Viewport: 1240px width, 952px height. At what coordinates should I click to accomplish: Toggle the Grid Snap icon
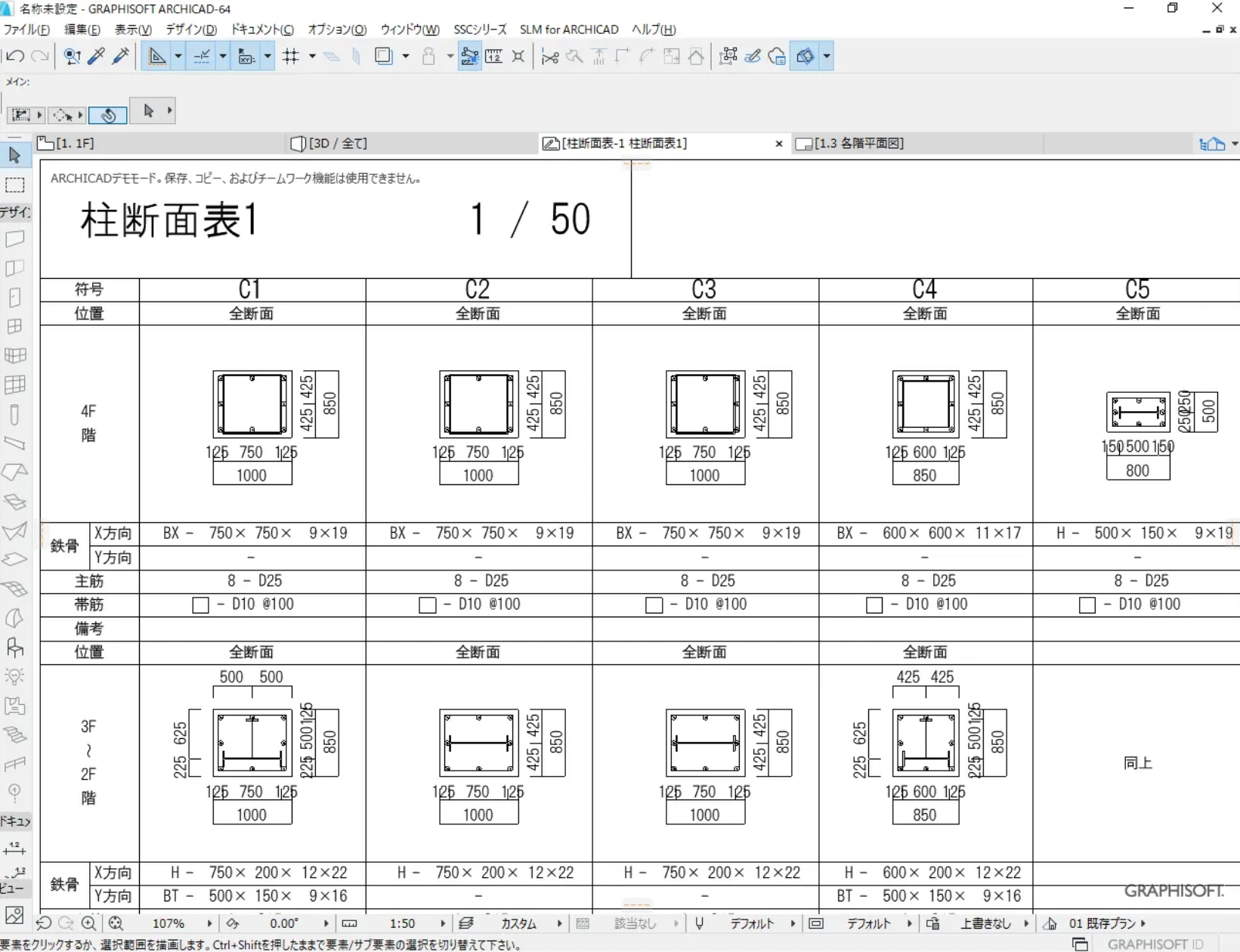click(x=291, y=56)
